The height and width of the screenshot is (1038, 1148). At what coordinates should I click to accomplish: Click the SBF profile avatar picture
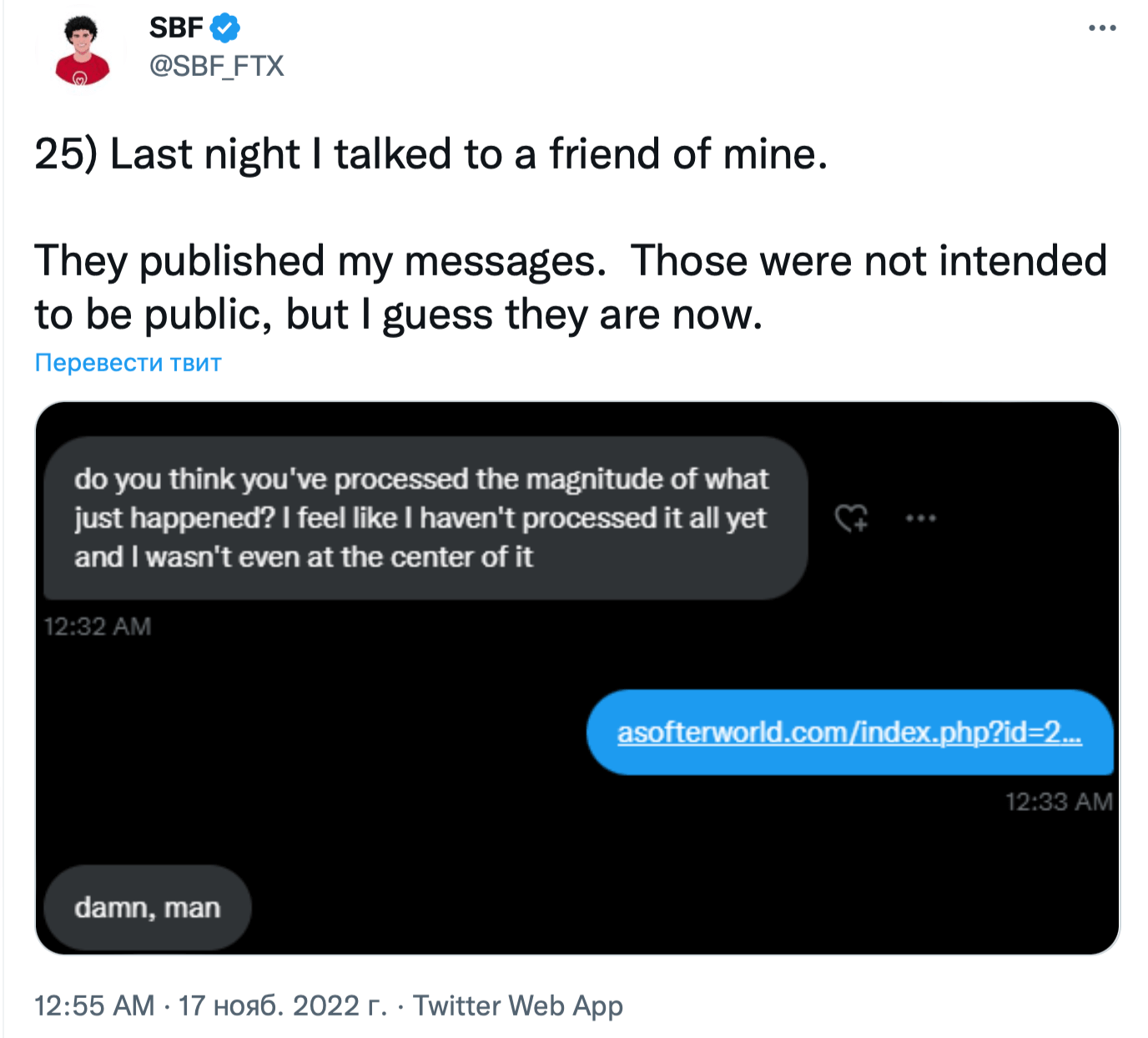tap(82, 50)
